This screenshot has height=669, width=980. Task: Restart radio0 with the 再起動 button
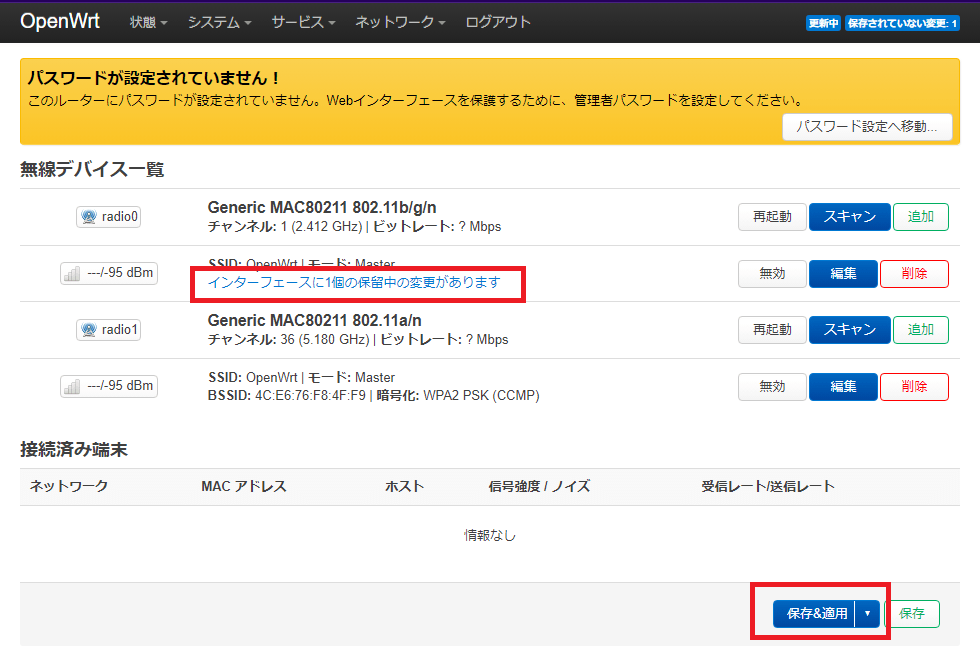[771, 216]
